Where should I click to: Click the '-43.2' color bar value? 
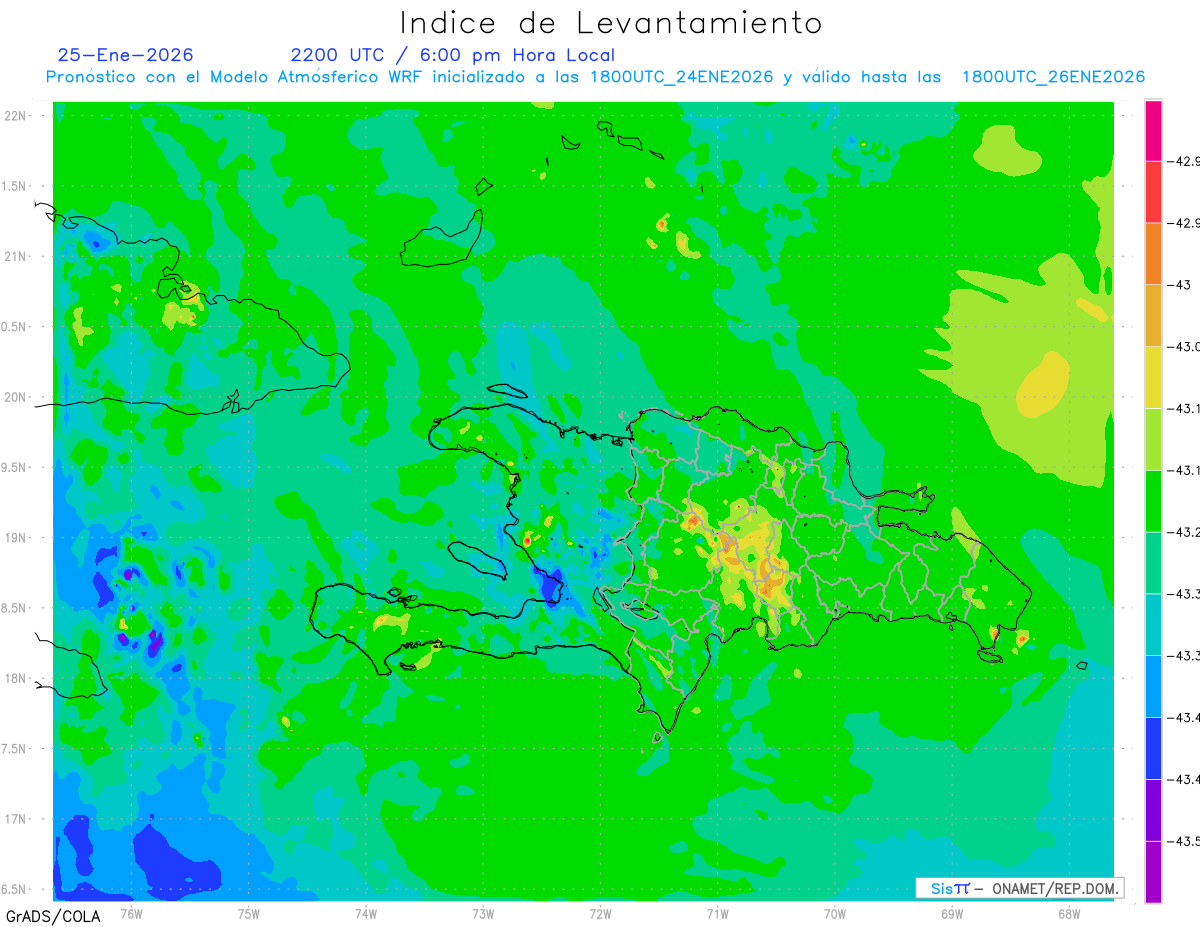point(1186,532)
